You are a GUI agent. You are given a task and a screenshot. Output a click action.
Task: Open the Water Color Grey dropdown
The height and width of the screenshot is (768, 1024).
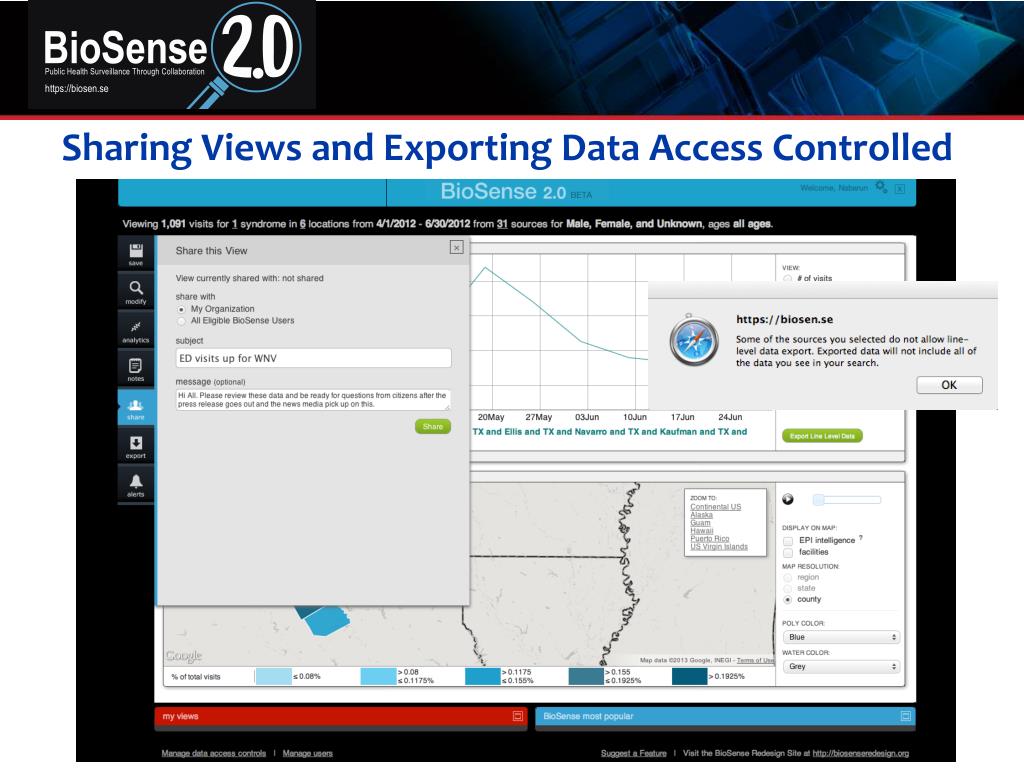pyautogui.click(x=841, y=667)
